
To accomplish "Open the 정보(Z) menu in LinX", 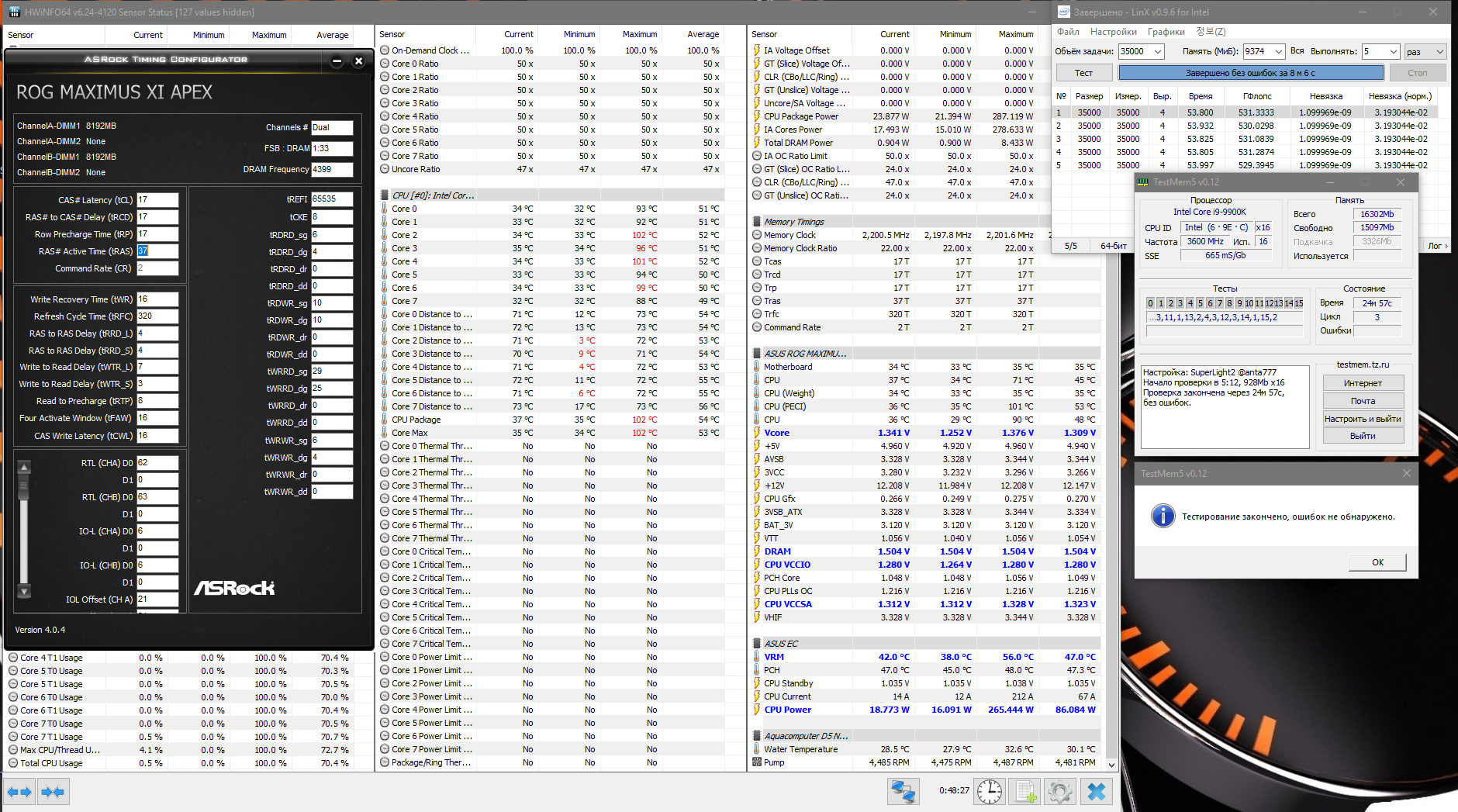I will click(1211, 32).
